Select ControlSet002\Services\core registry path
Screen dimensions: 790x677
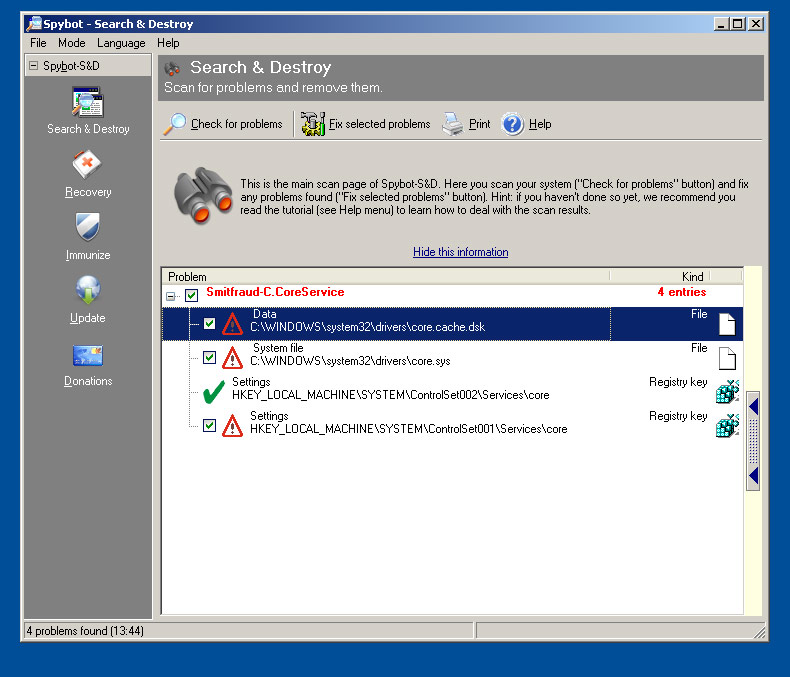390,395
